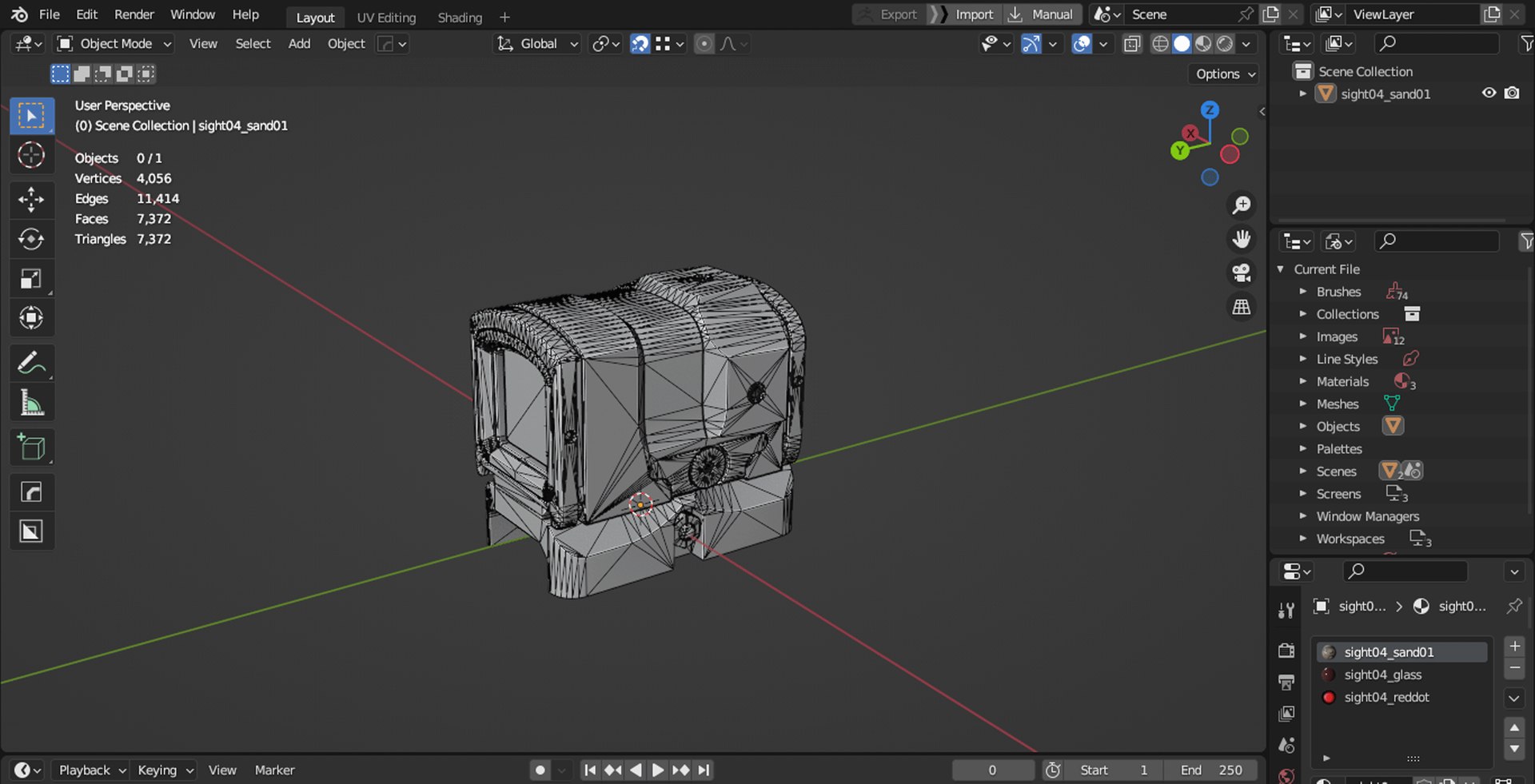Toggle proportional editing button
Screen dimensions: 1535x784
(704, 44)
